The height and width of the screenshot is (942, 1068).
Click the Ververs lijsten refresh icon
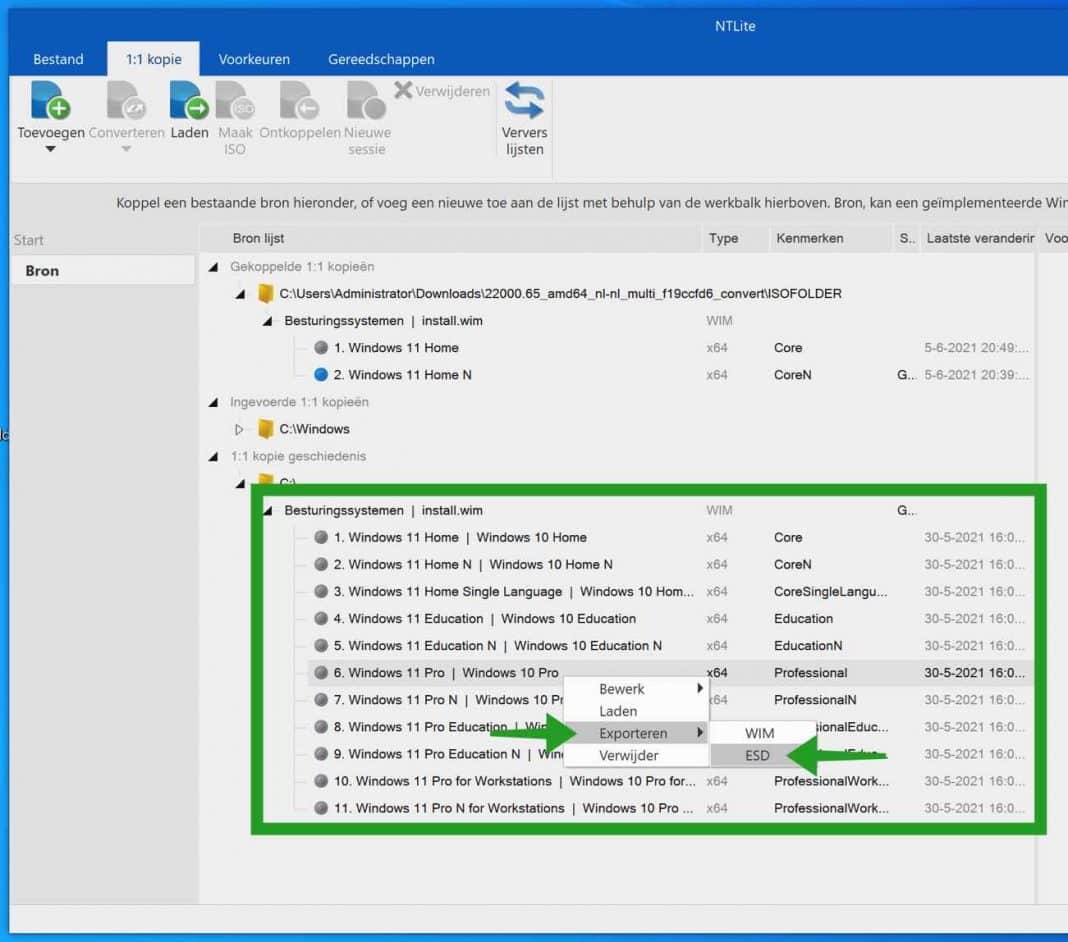tap(524, 101)
